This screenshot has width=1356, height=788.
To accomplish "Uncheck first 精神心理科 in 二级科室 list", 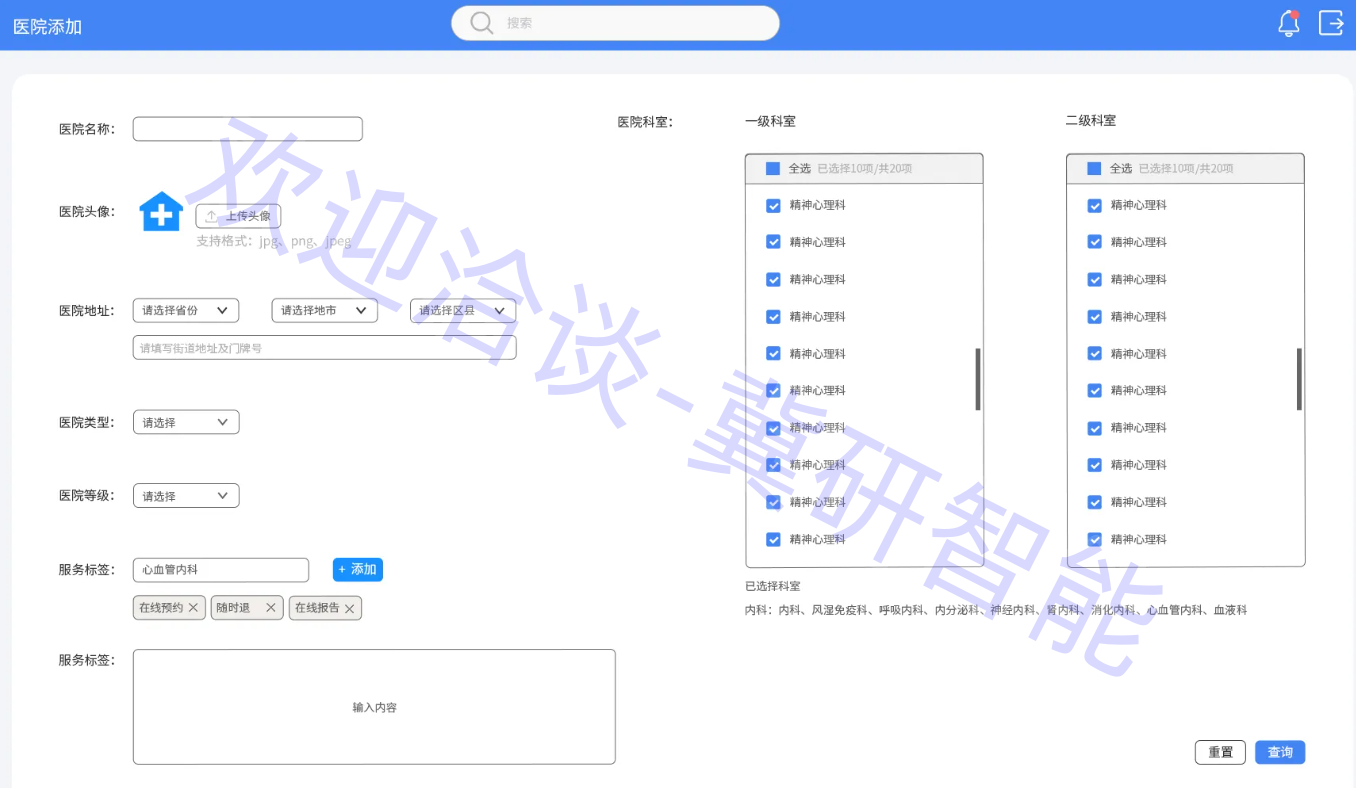I will pos(1094,205).
